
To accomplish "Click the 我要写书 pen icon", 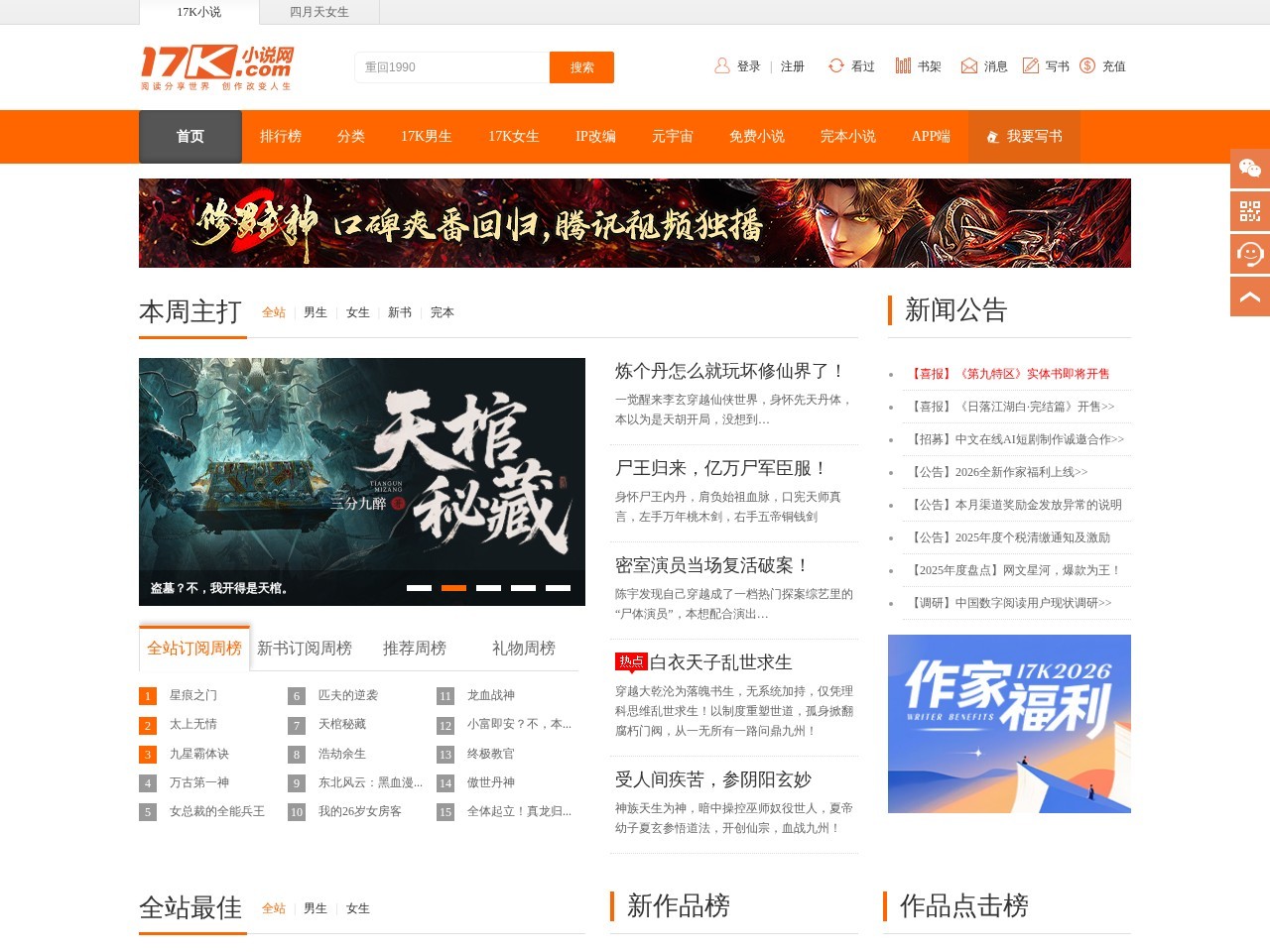I will click(992, 137).
